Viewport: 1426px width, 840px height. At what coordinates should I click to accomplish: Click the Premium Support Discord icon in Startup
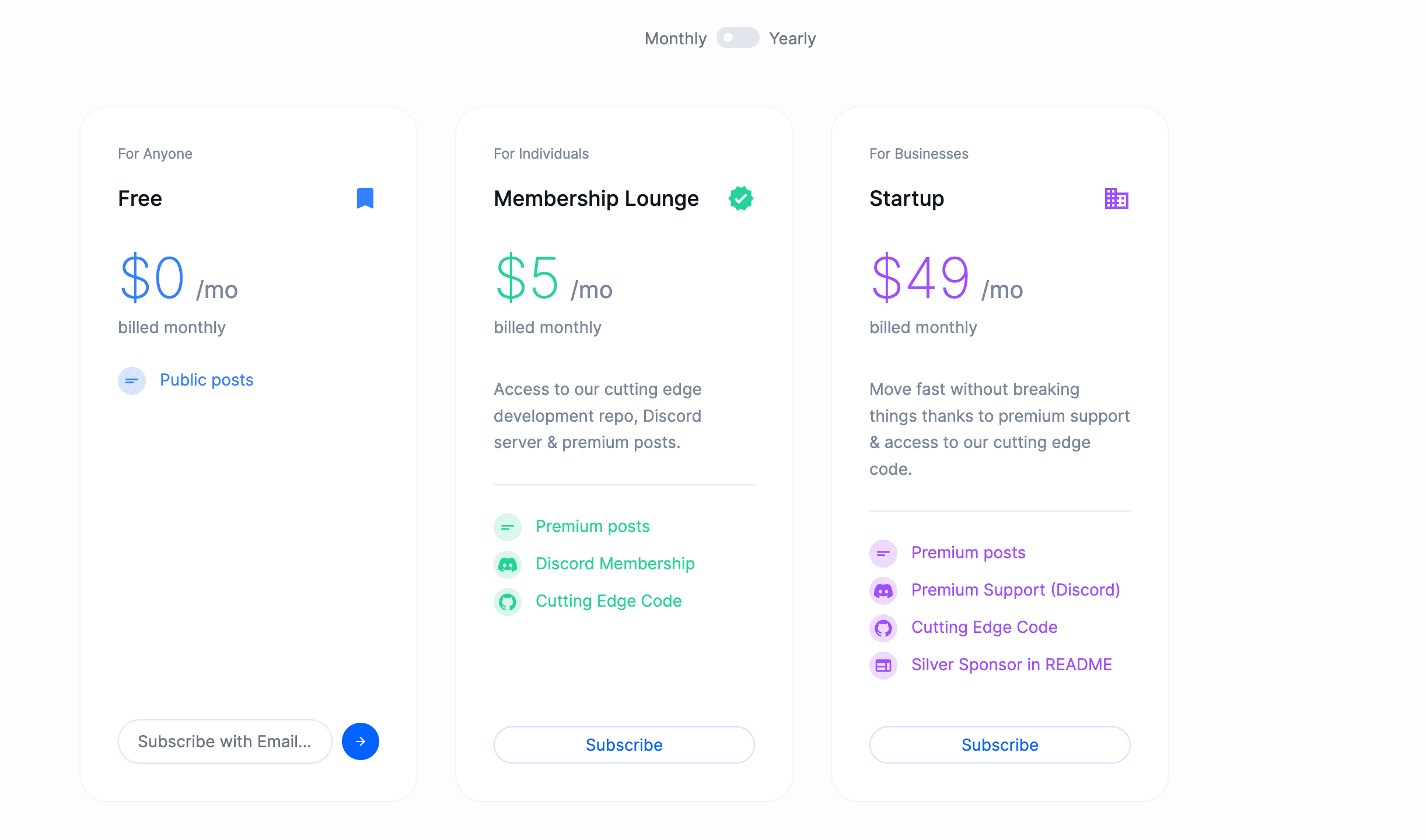(883, 589)
